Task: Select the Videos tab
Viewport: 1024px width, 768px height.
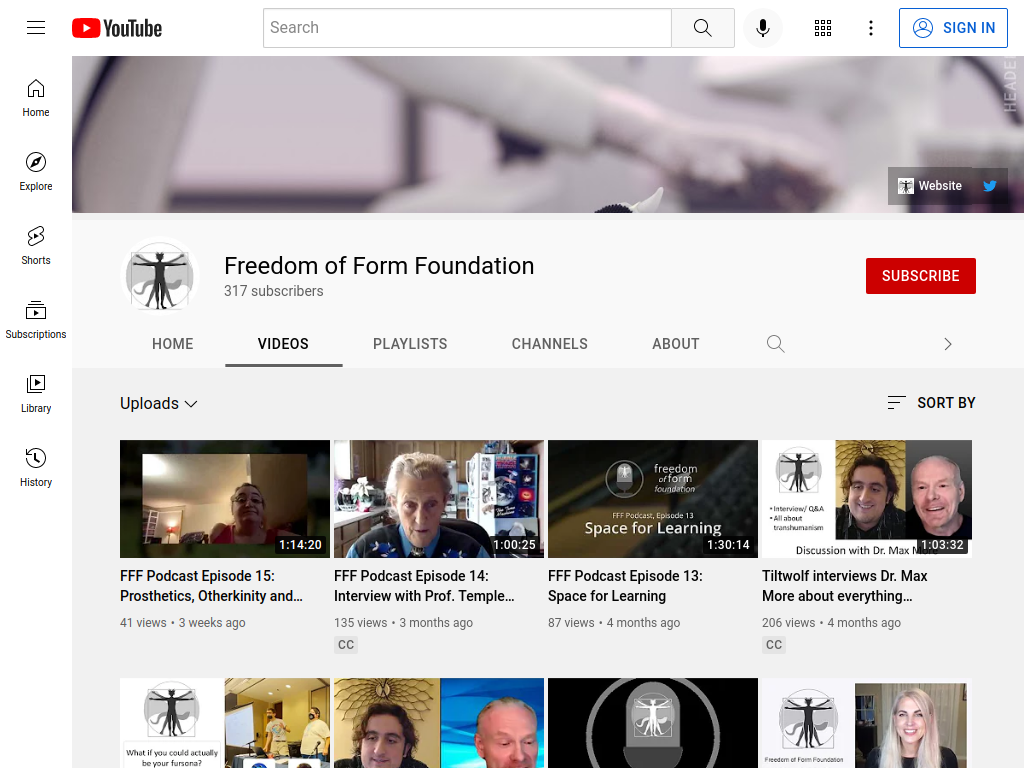Action: (283, 344)
